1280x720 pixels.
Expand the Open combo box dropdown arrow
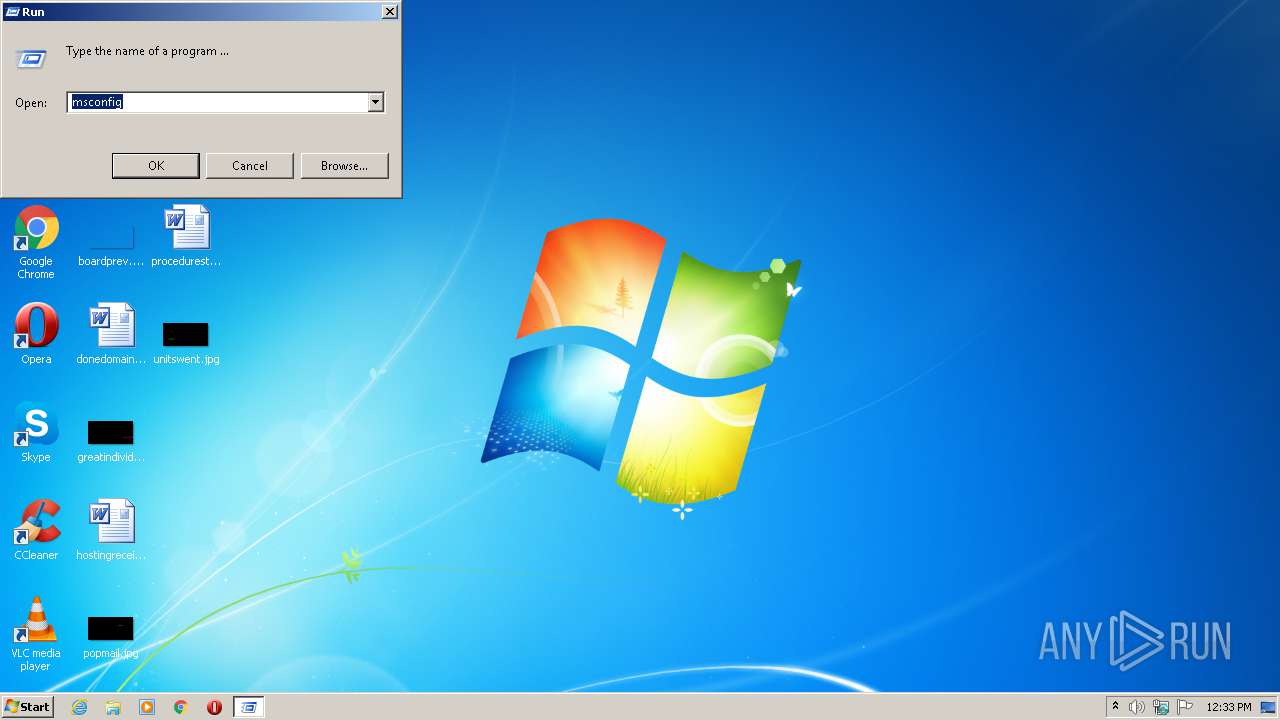[375, 102]
